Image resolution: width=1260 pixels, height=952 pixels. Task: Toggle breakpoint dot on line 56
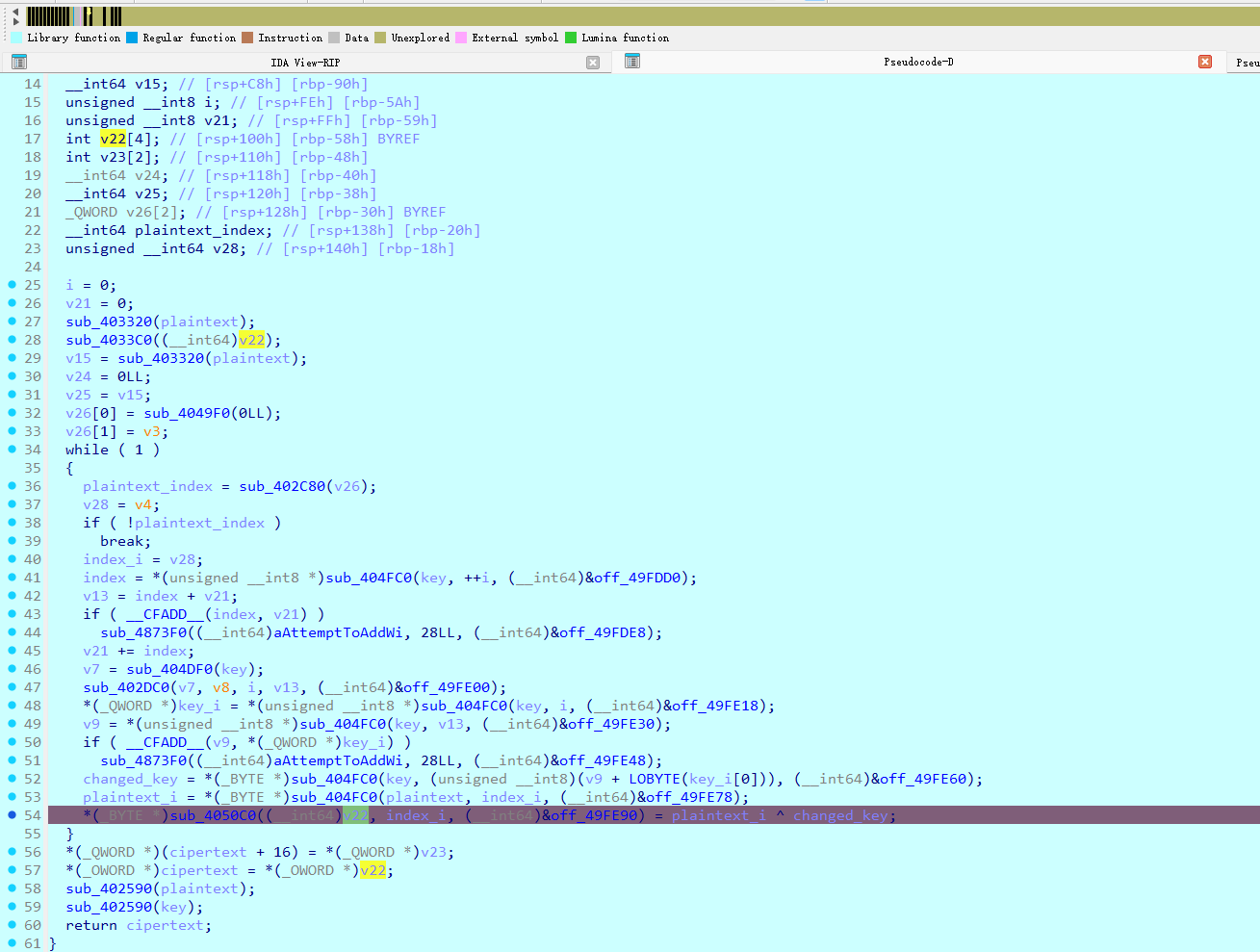coord(12,852)
